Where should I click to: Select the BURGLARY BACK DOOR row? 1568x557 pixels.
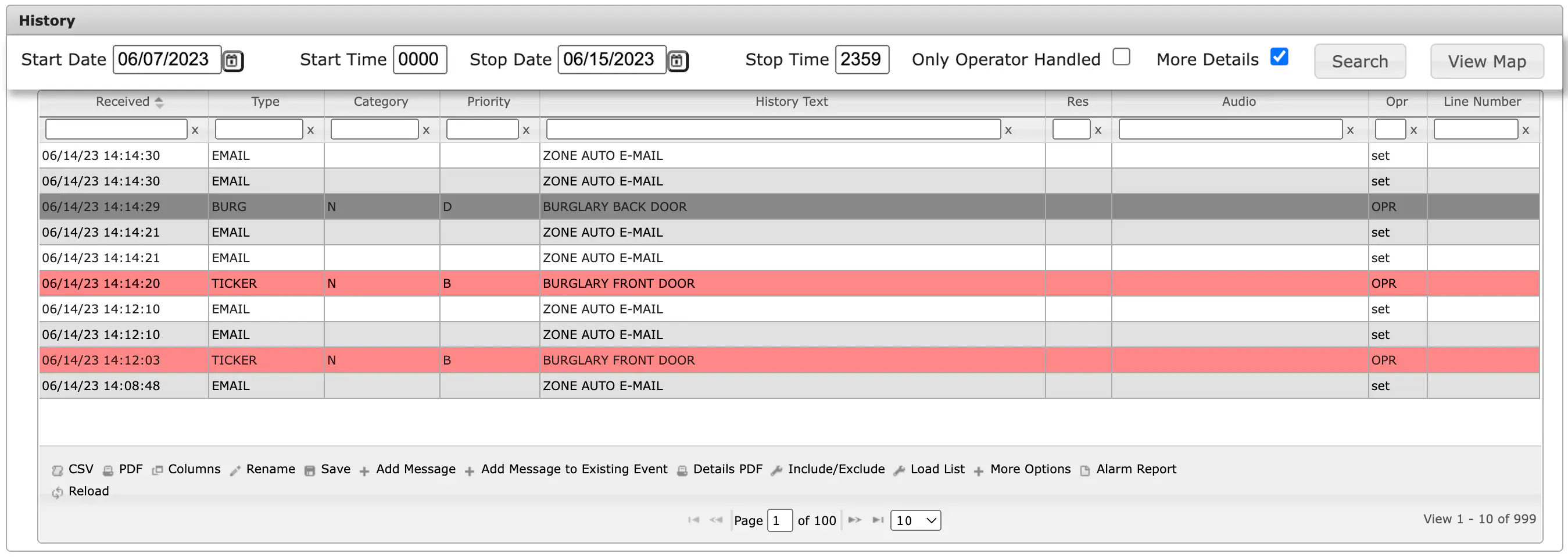789,207
